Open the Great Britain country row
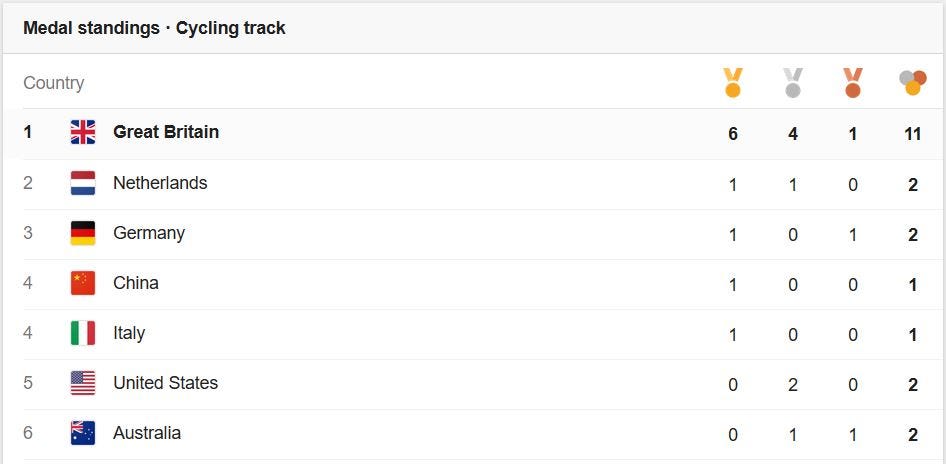Screen dimensions: 946x464 tap(473, 134)
